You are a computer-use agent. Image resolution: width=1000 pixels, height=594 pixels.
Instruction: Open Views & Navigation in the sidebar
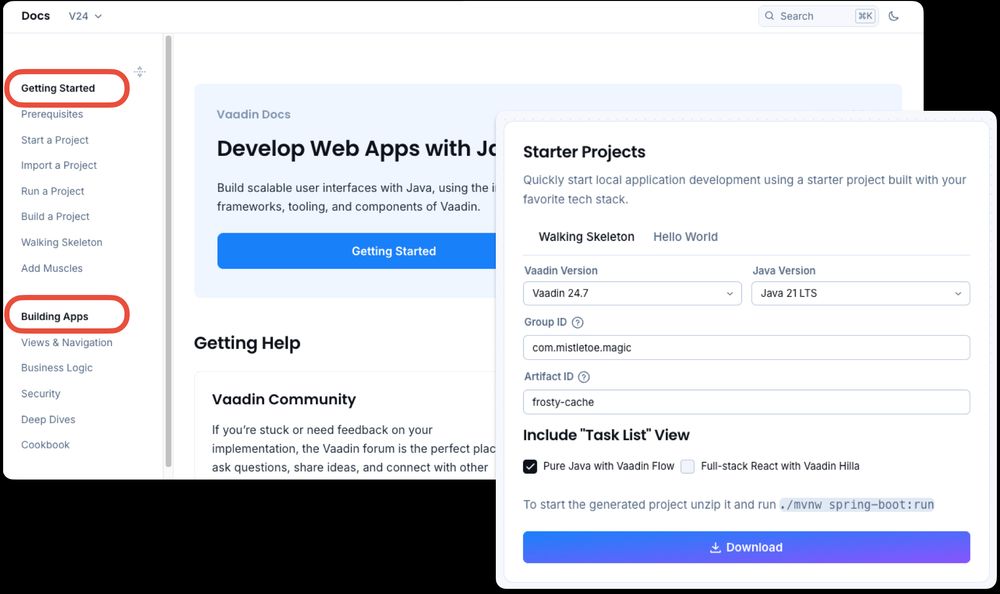pos(66,343)
